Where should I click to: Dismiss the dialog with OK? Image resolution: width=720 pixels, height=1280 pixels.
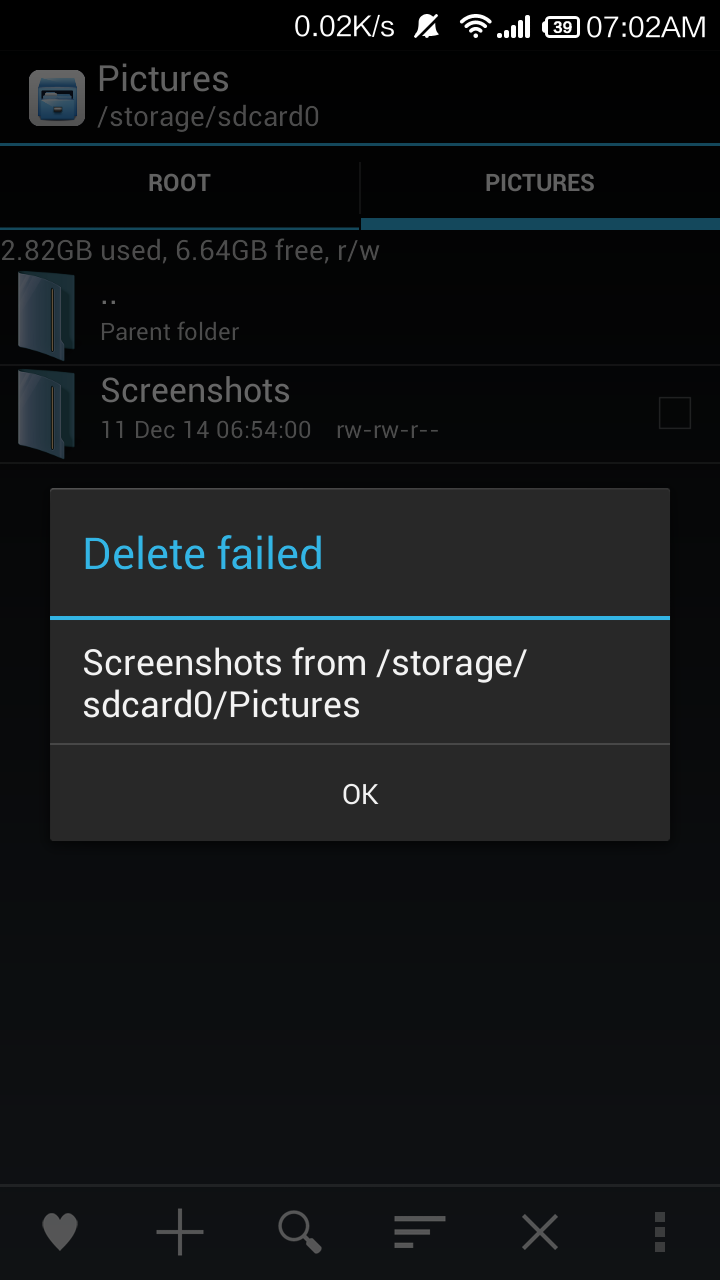360,793
